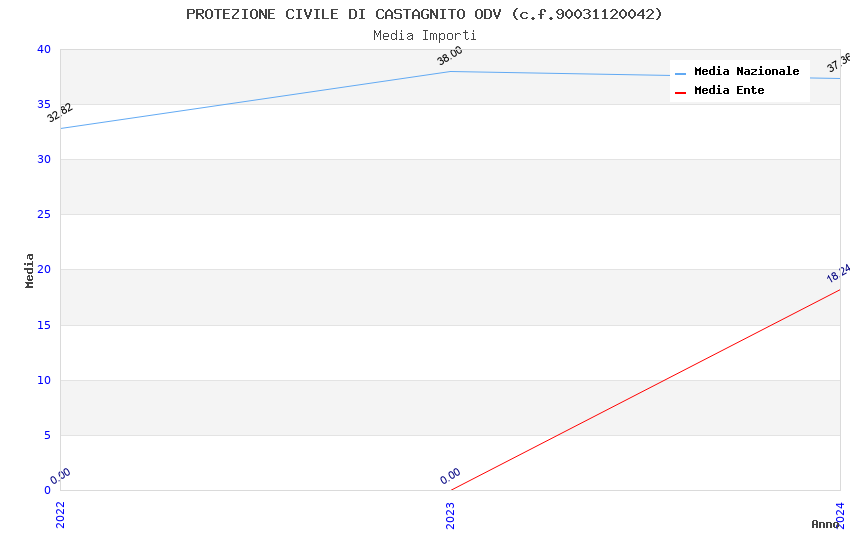Click the 10 tick on the y-axis
This screenshot has width=850, height=550.
pyautogui.click(x=43, y=380)
